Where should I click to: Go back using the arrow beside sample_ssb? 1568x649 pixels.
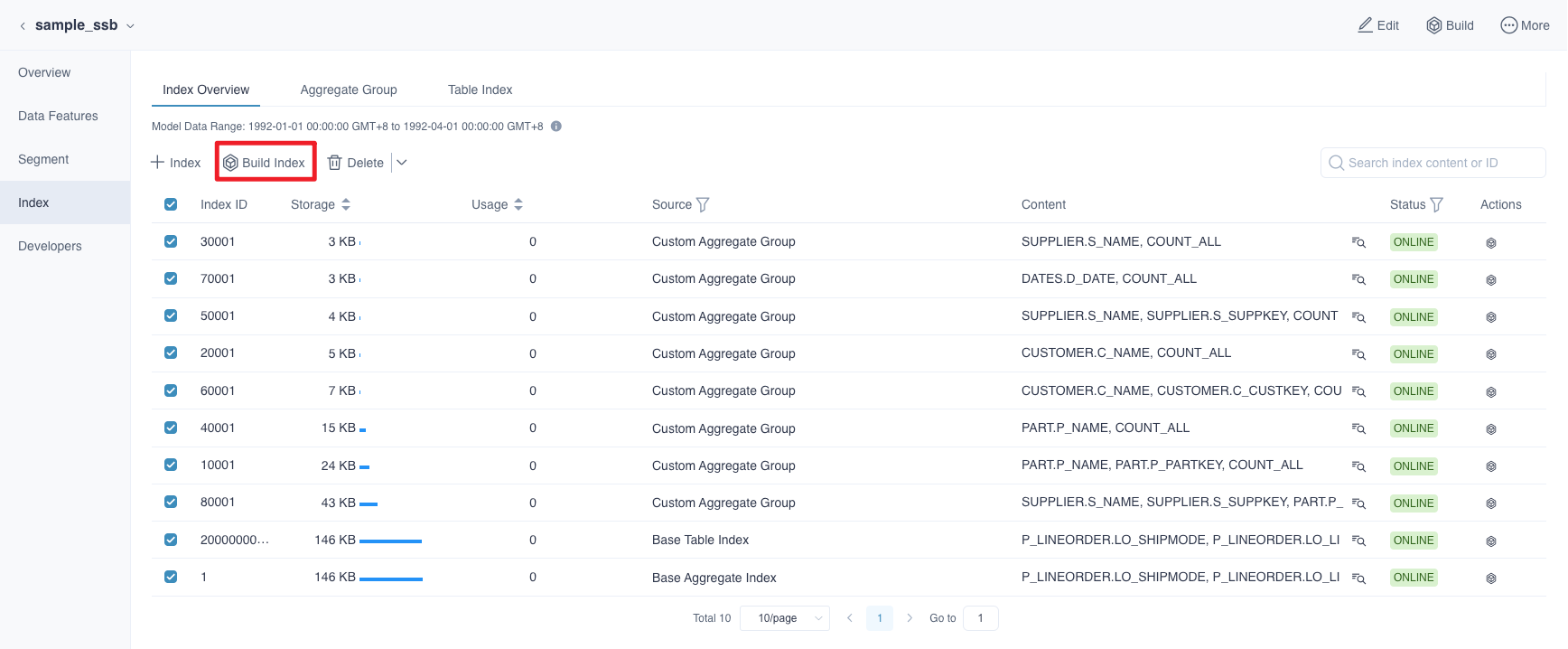[23, 26]
